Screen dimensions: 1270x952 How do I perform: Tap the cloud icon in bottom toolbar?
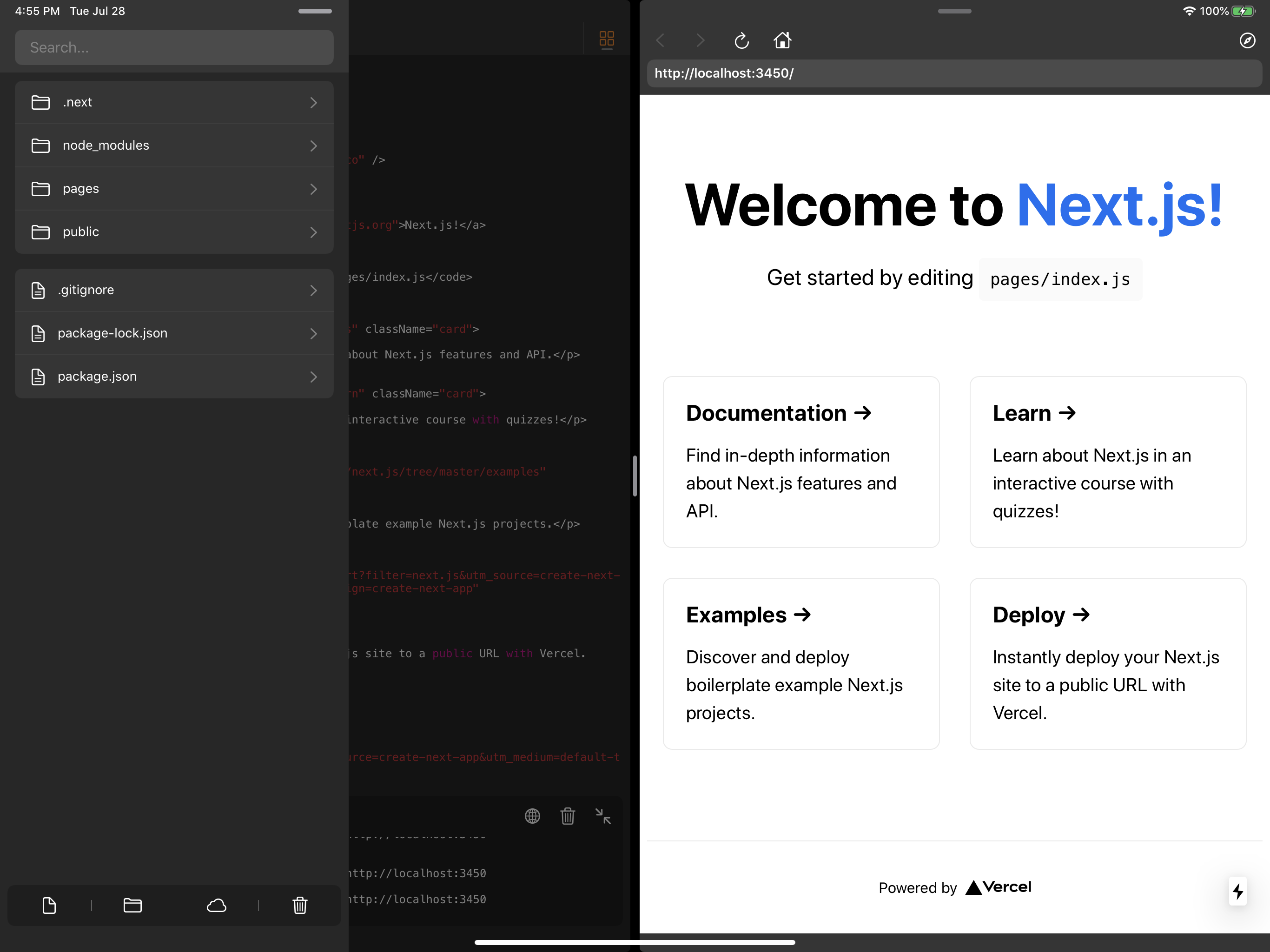click(217, 906)
